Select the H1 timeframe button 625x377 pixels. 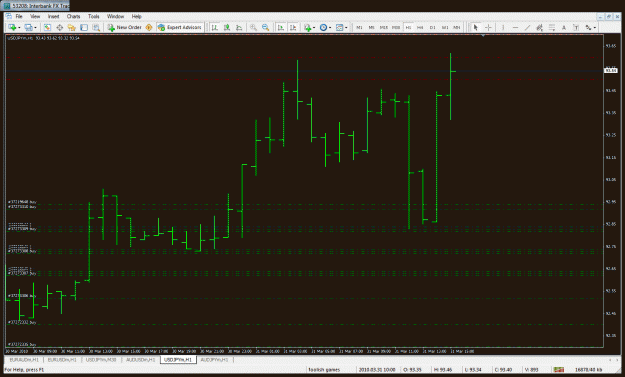pyautogui.click(x=408, y=27)
